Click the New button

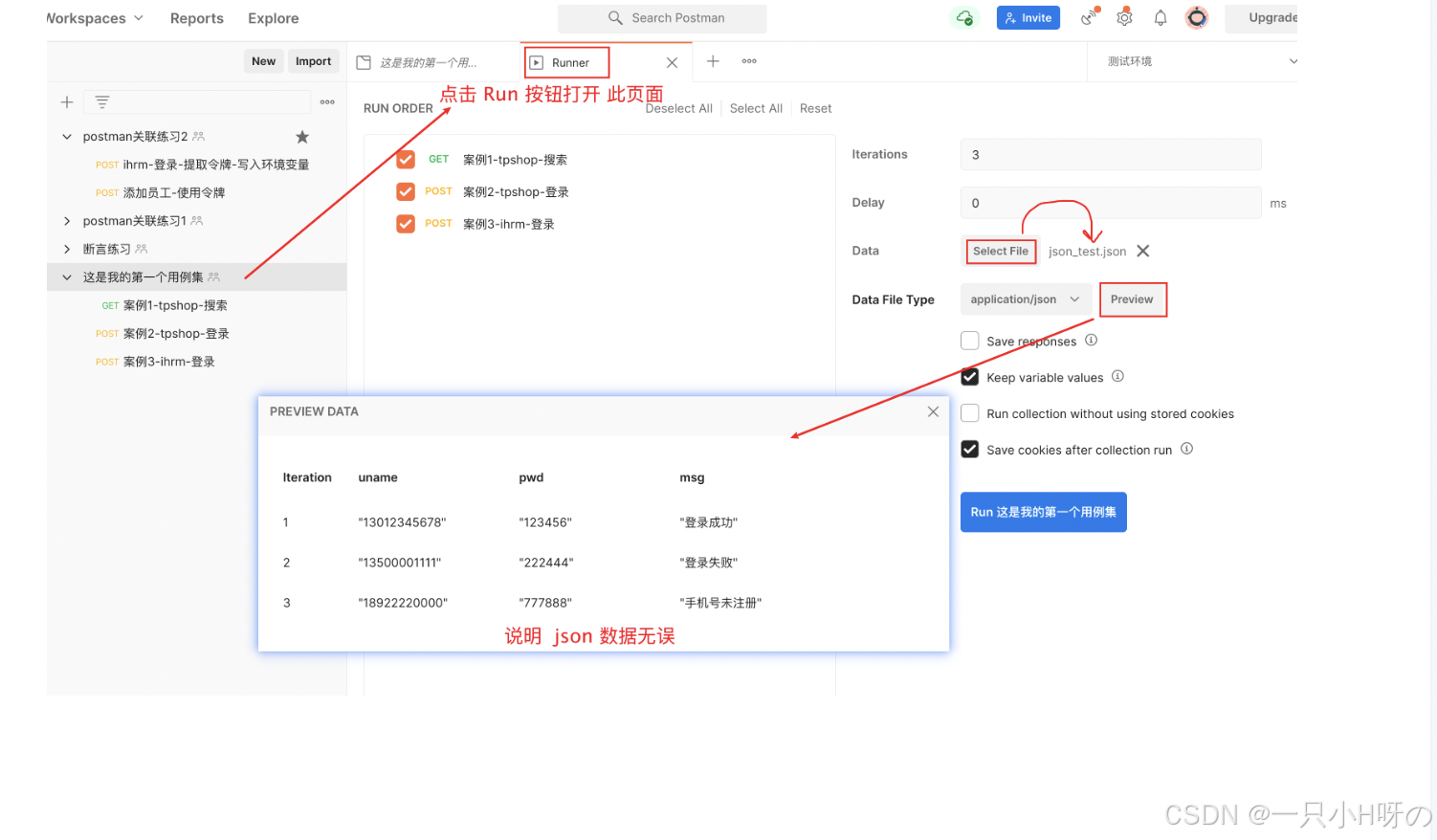(x=264, y=61)
